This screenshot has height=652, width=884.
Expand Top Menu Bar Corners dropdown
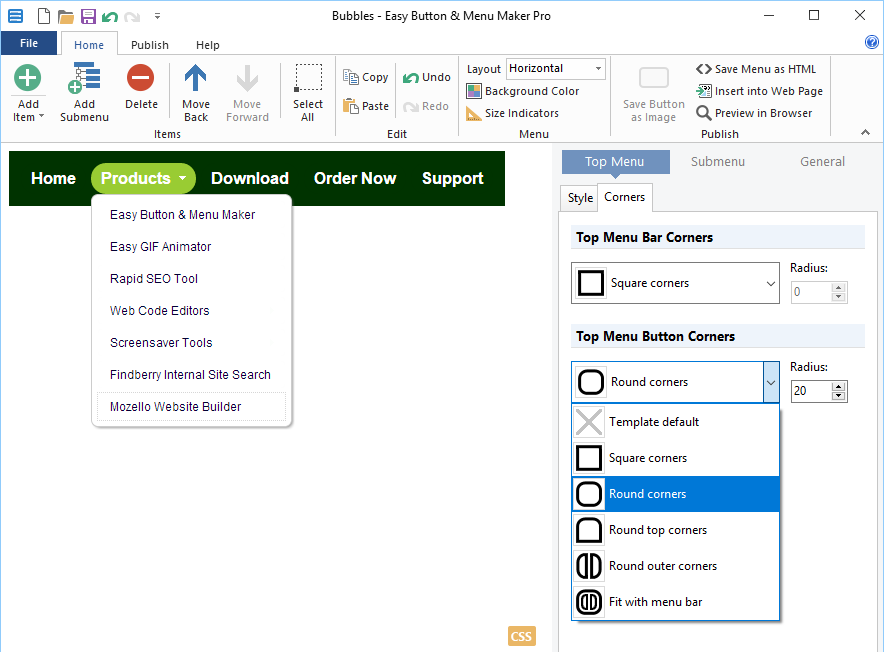pyautogui.click(x=770, y=284)
